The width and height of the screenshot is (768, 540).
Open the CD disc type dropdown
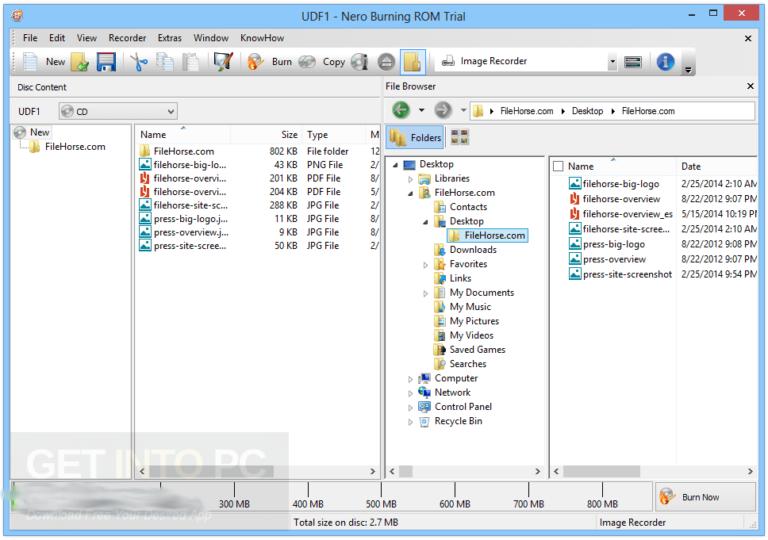[118, 112]
